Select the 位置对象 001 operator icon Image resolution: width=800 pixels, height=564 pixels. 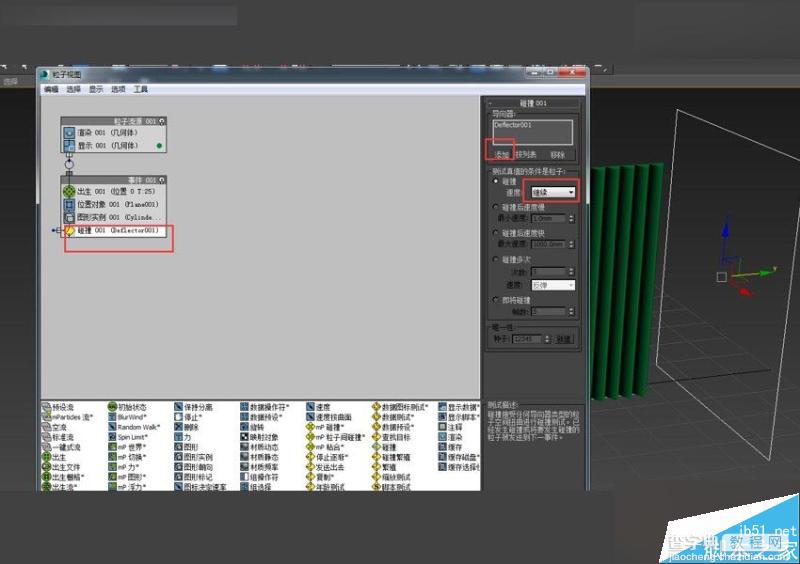(69, 205)
